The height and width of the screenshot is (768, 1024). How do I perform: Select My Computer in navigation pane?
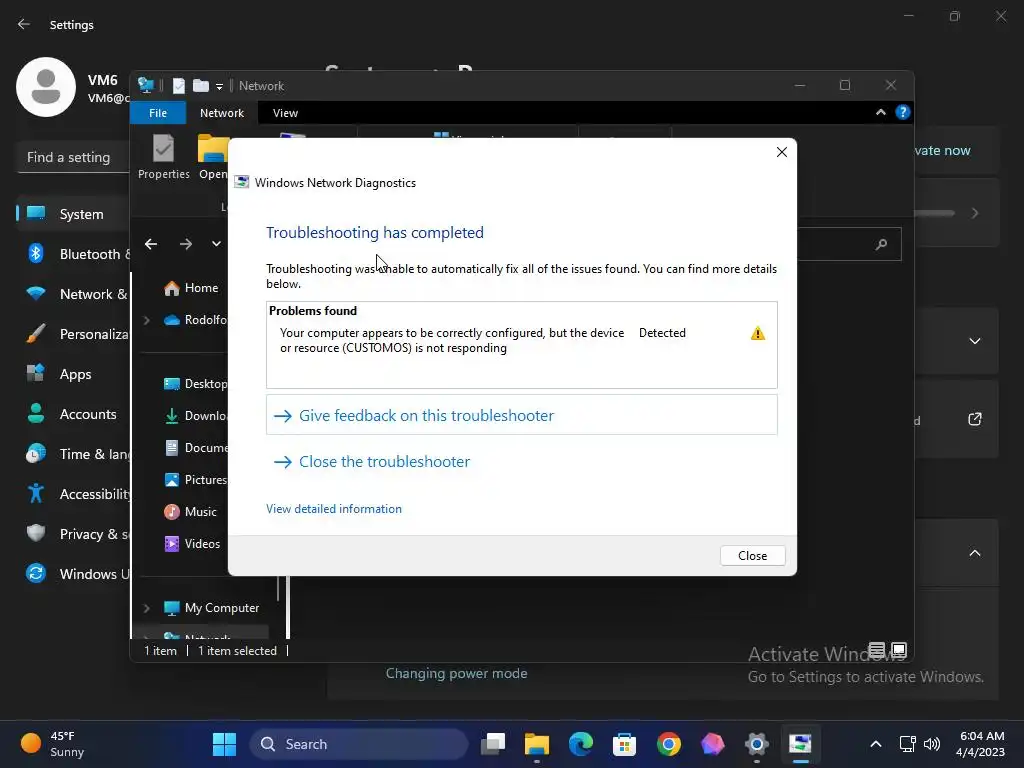[211, 608]
